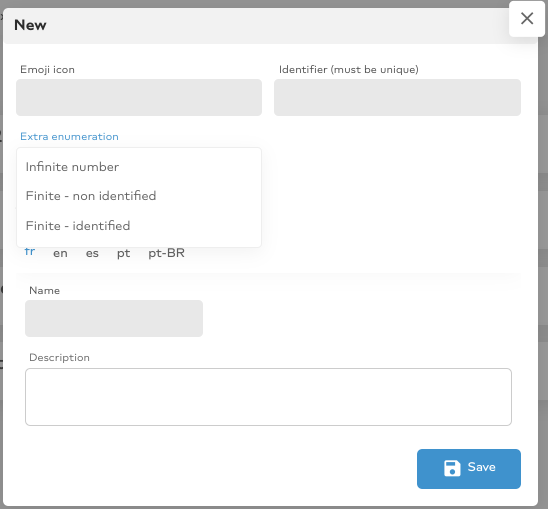548x509 pixels.
Task: Close the New dialog with X icon
Action: [527, 19]
